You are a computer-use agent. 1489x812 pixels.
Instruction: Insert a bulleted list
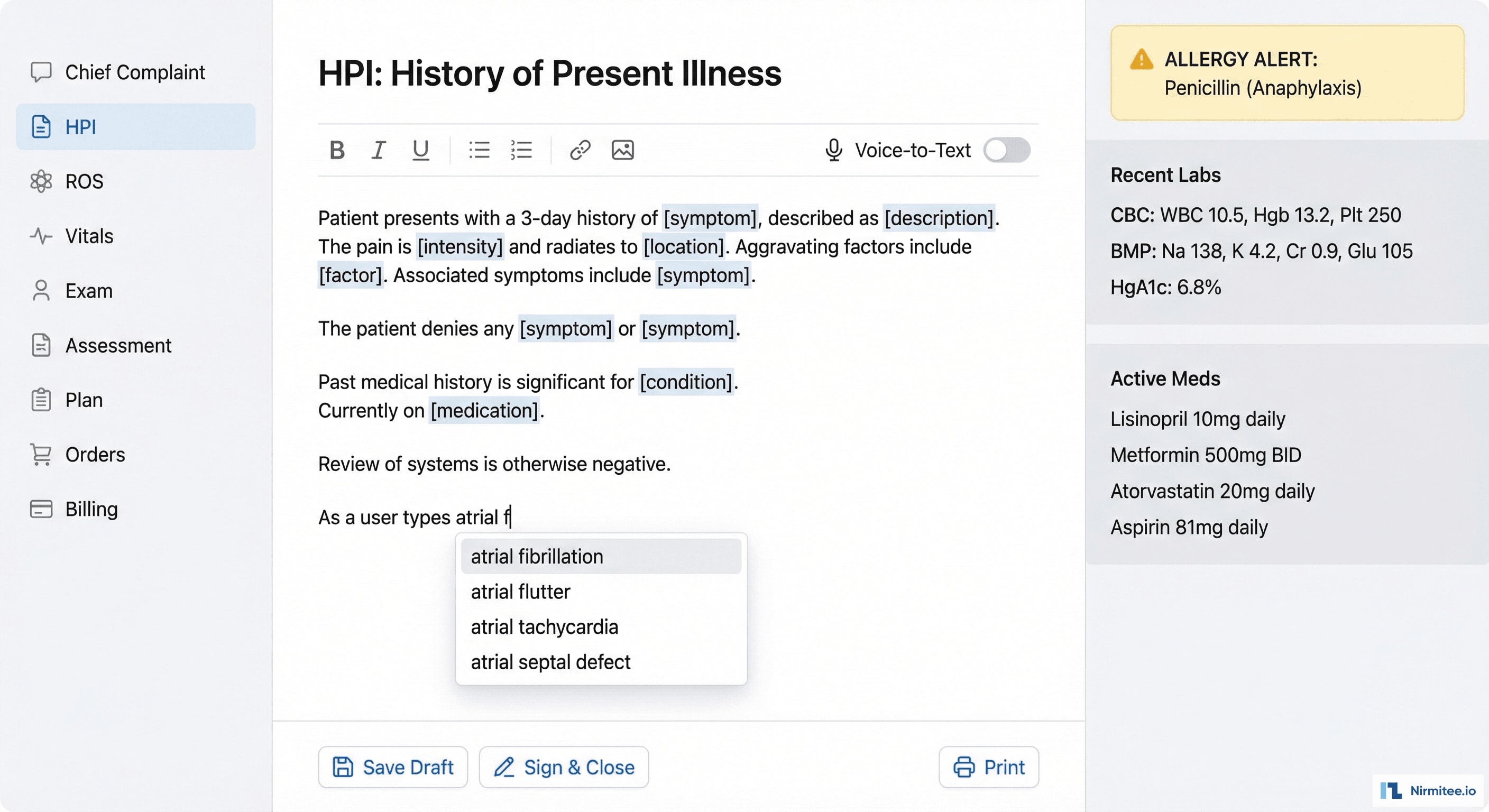pos(480,151)
